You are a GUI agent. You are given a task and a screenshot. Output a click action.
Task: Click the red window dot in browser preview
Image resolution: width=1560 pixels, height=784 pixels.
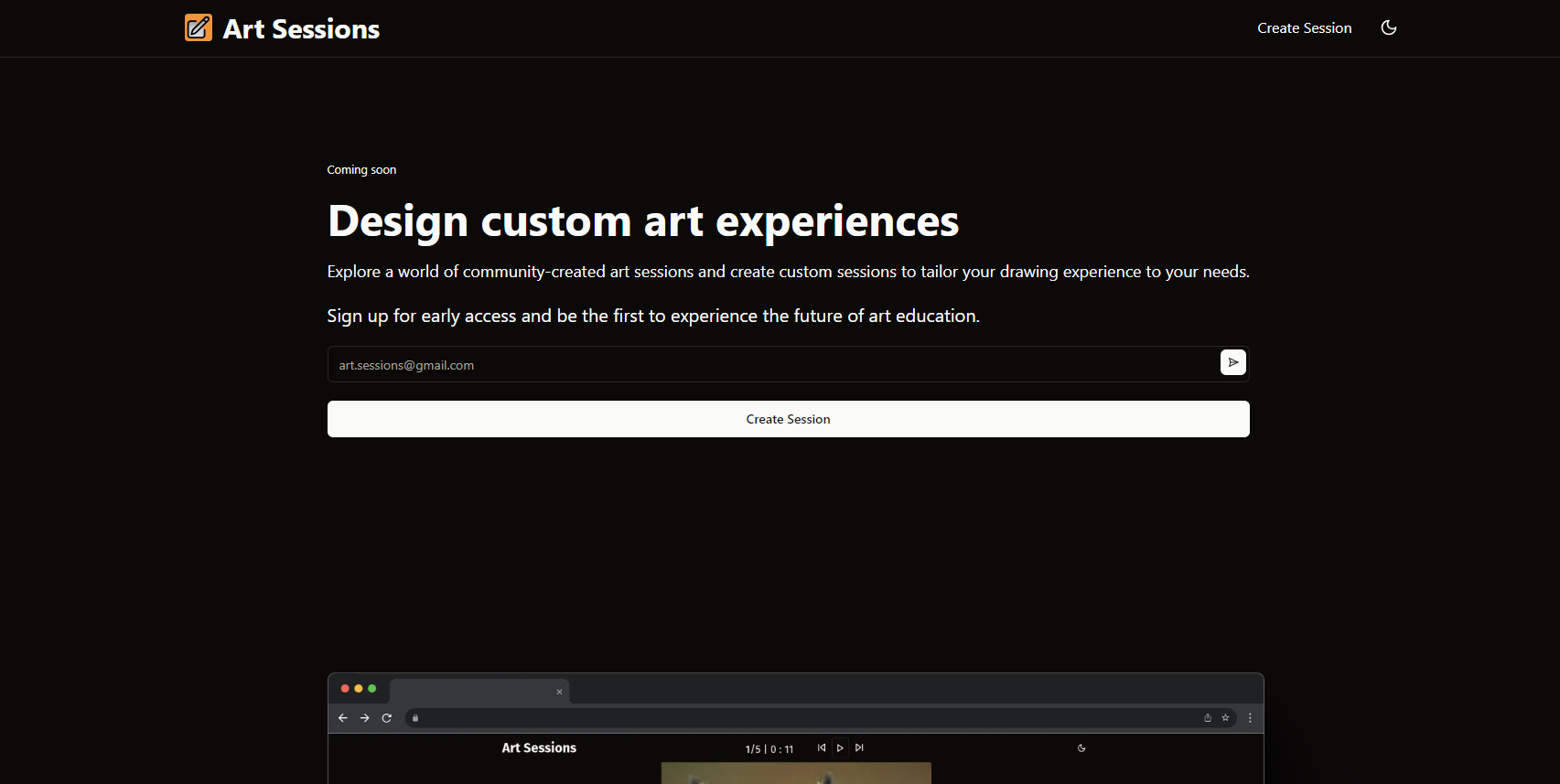[x=345, y=688]
